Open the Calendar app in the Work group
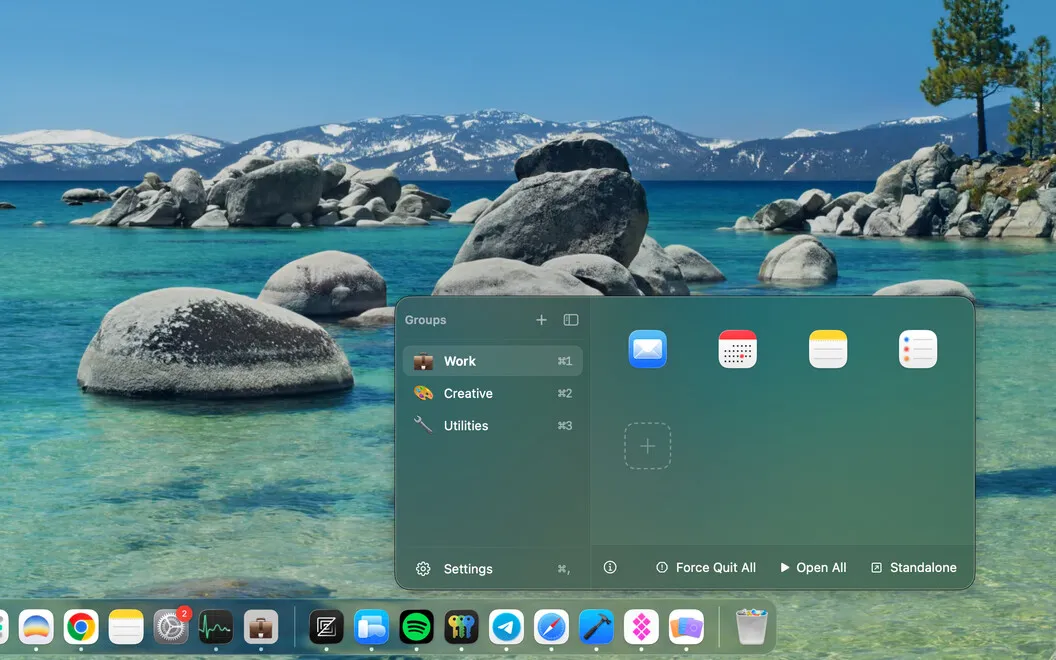Screen dimensions: 1056x660 coord(737,349)
